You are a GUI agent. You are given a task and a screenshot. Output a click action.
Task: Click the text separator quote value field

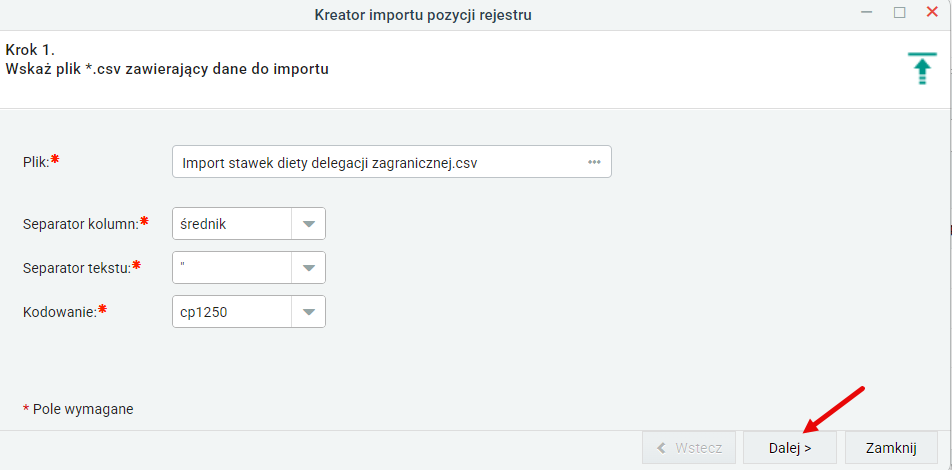click(x=232, y=267)
